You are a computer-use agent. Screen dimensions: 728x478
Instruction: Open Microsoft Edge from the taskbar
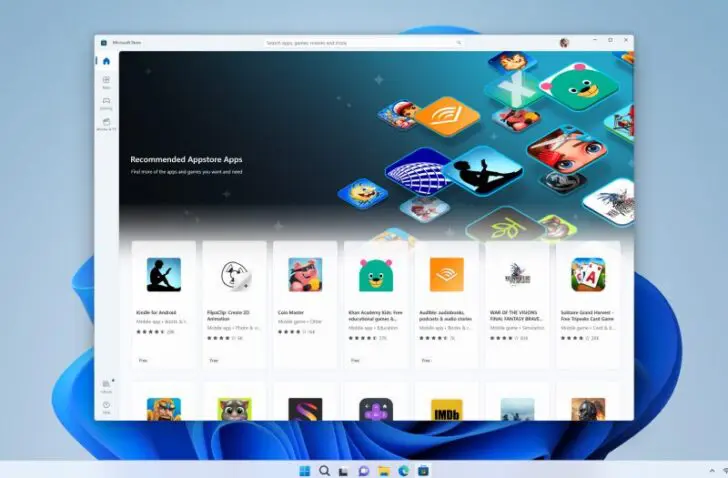403,470
